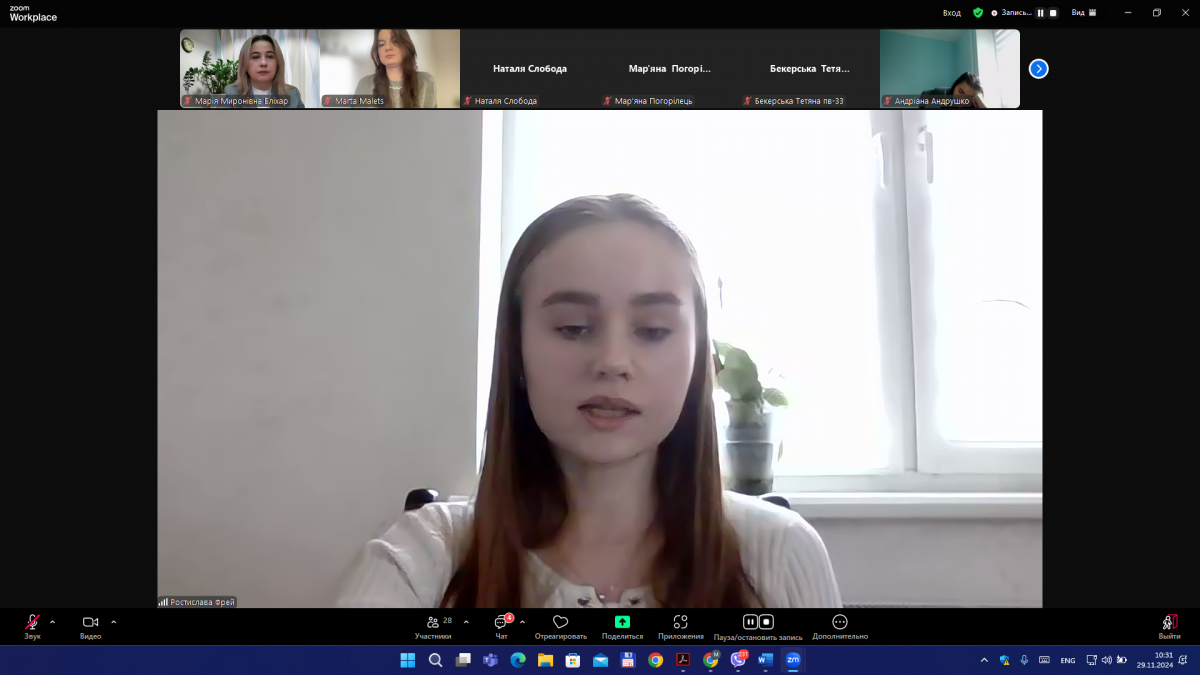The height and width of the screenshot is (675, 1200).
Task: Unmute microphone with Звук icon
Action: pos(32,622)
